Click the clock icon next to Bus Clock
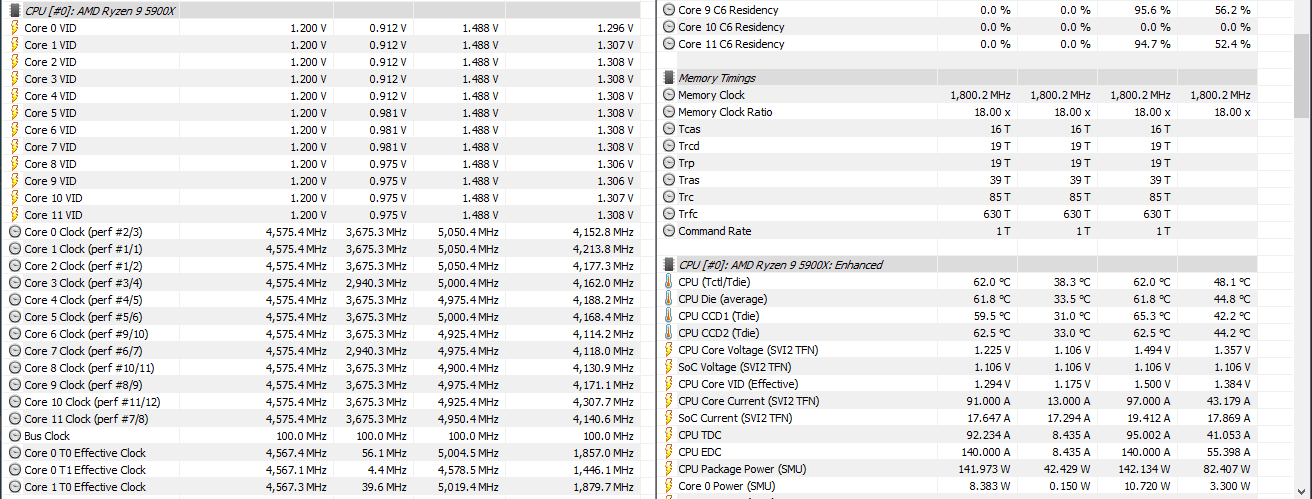1312x499 pixels. pos(15,436)
